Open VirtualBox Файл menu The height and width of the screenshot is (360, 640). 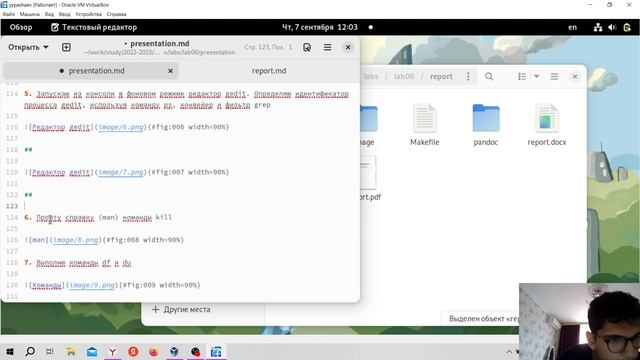click(x=9, y=14)
